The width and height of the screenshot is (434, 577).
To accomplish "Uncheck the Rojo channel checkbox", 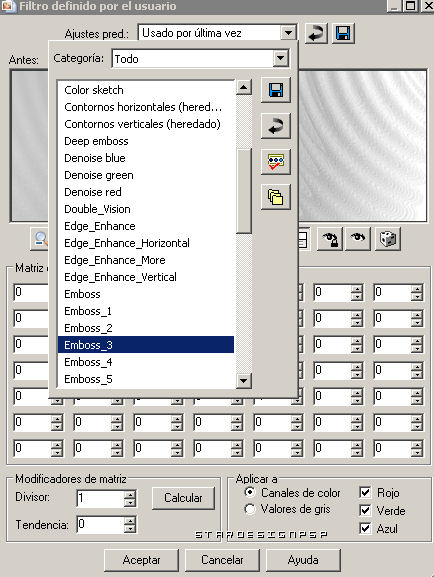I will pyautogui.click(x=365, y=492).
